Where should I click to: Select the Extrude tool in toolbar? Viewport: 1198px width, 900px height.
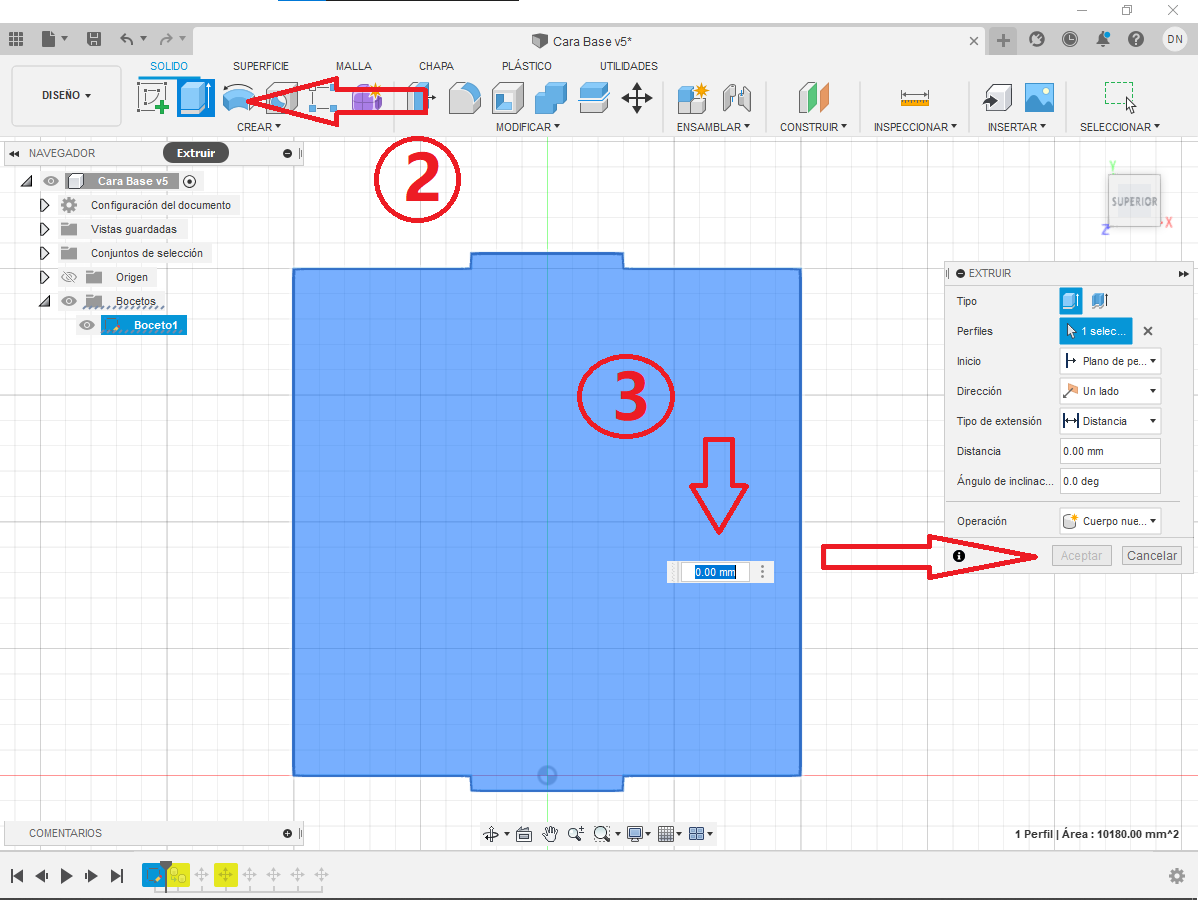click(196, 98)
